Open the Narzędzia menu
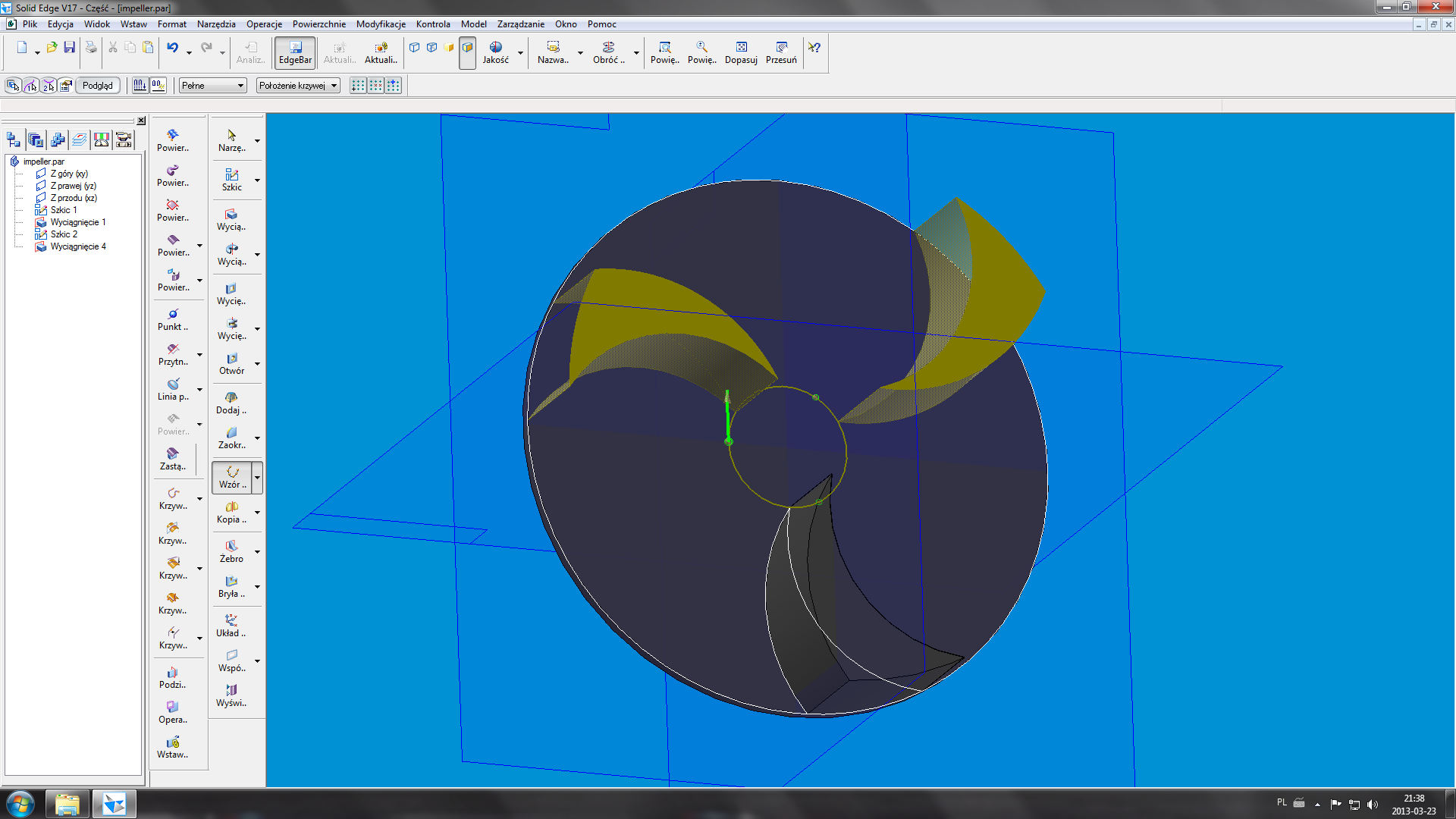Screen dimensions: 1456x819 tap(216, 24)
